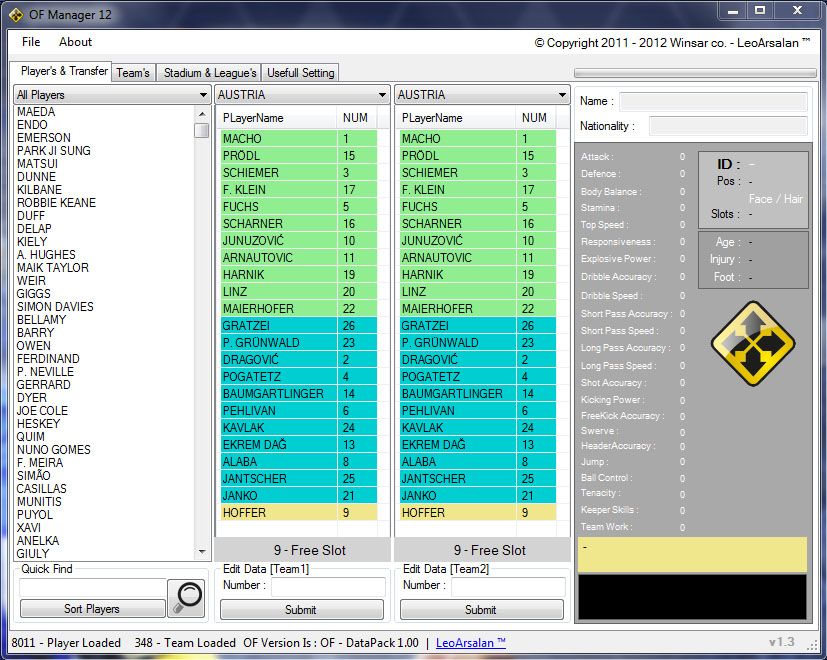Click the Name input field
Screen dimensions: 827x660
tap(712, 102)
